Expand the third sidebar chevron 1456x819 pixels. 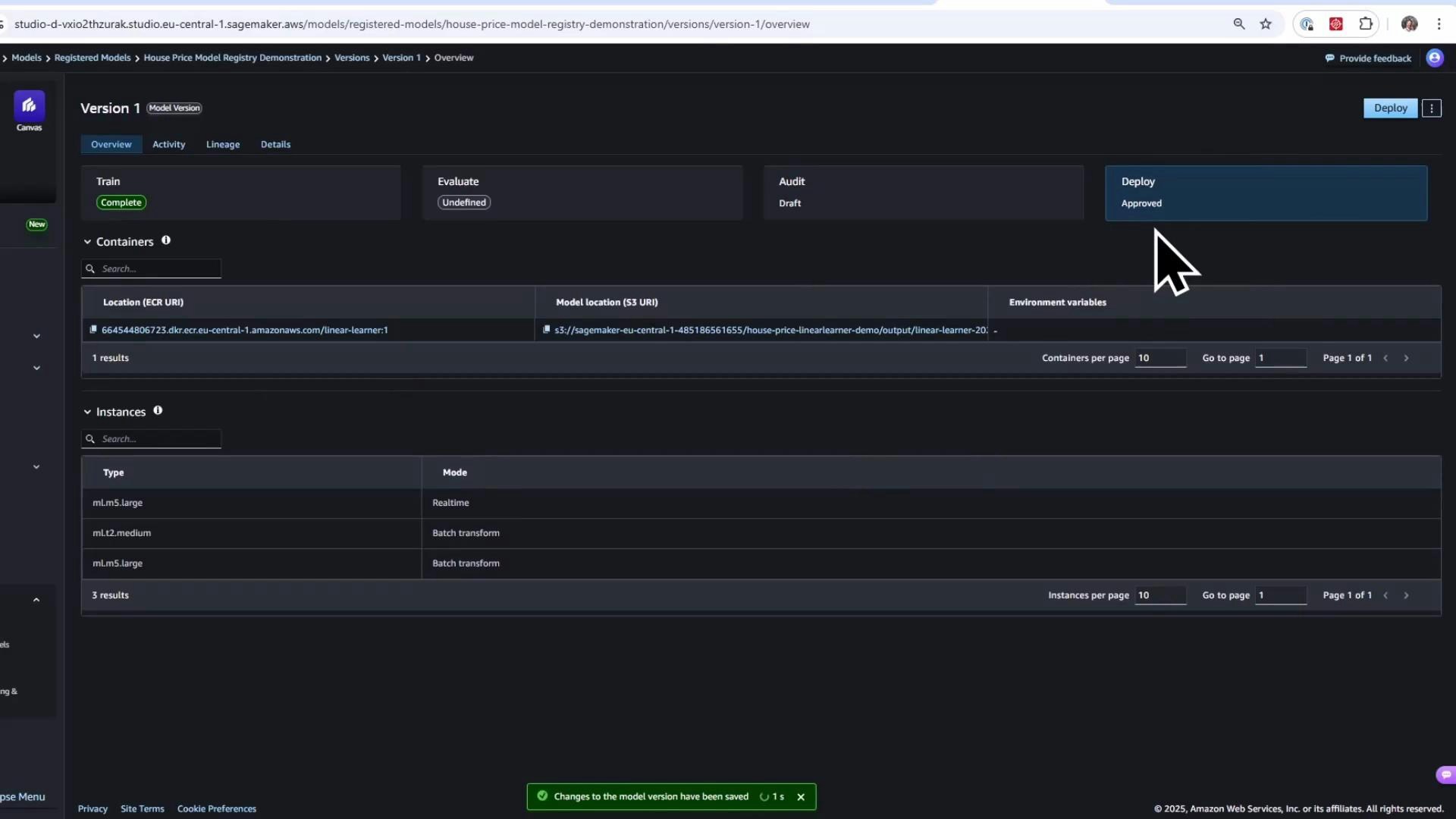pos(36,467)
